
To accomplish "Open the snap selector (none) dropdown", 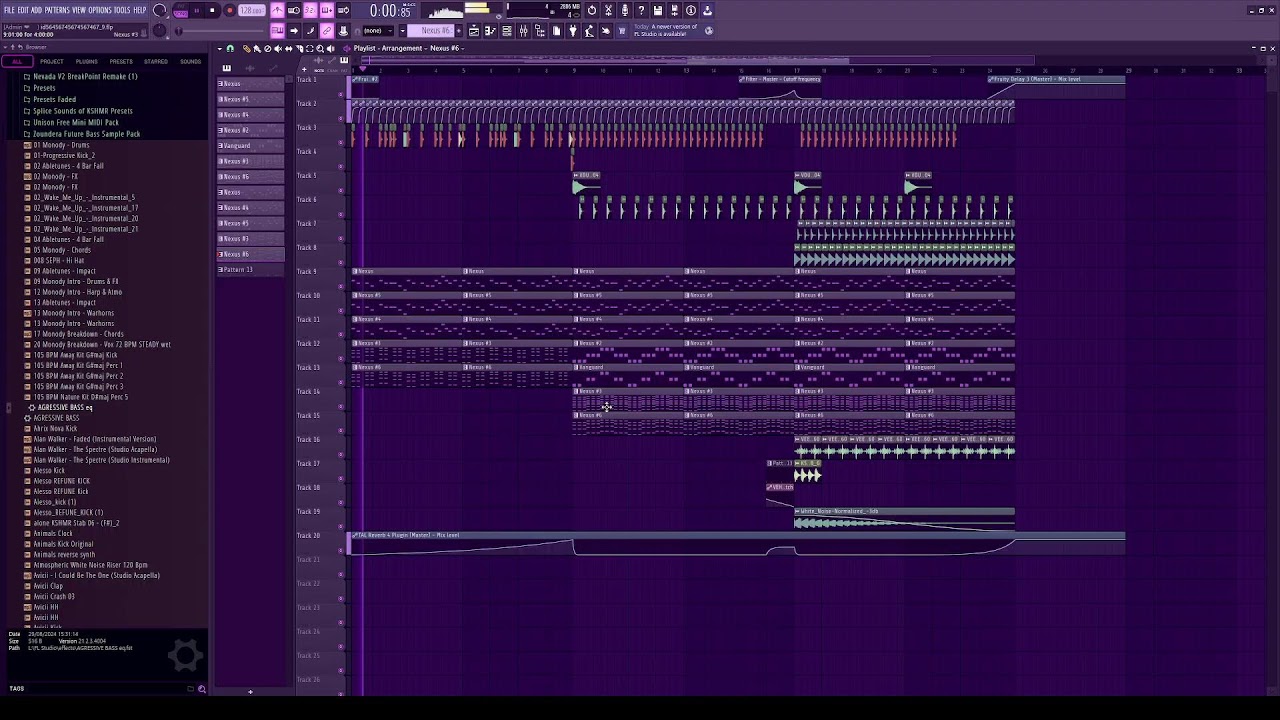I will point(379,29).
